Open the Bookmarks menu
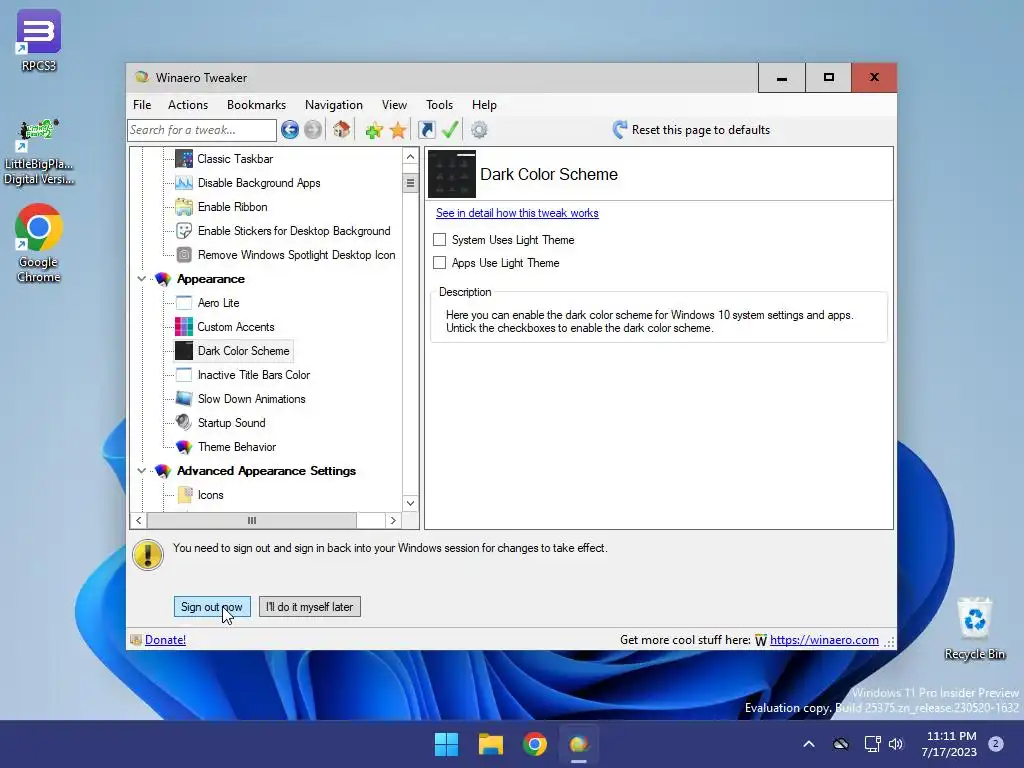 pos(256,104)
